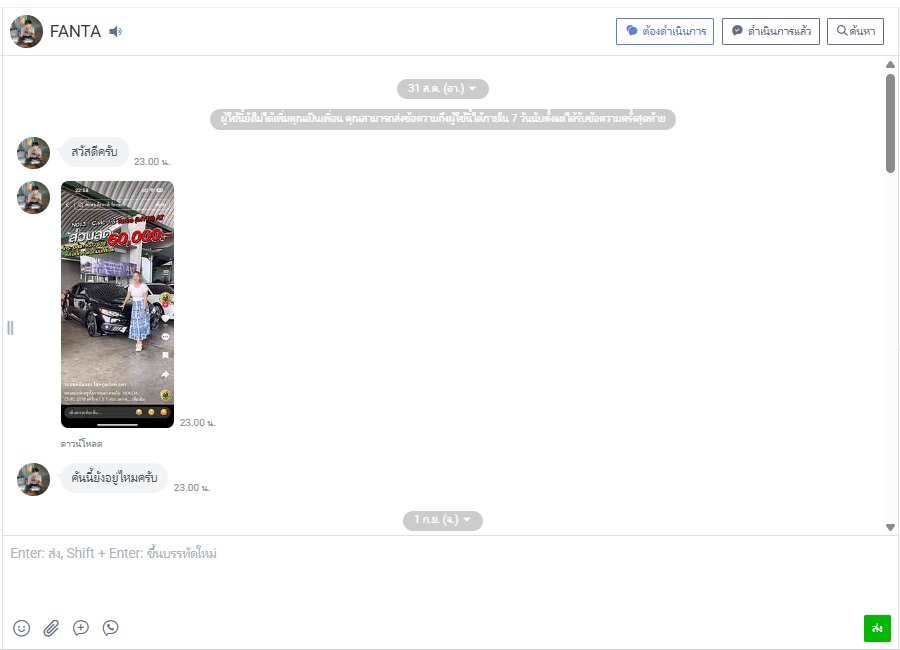Click the ดำเนินการแล้ว button

770,31
